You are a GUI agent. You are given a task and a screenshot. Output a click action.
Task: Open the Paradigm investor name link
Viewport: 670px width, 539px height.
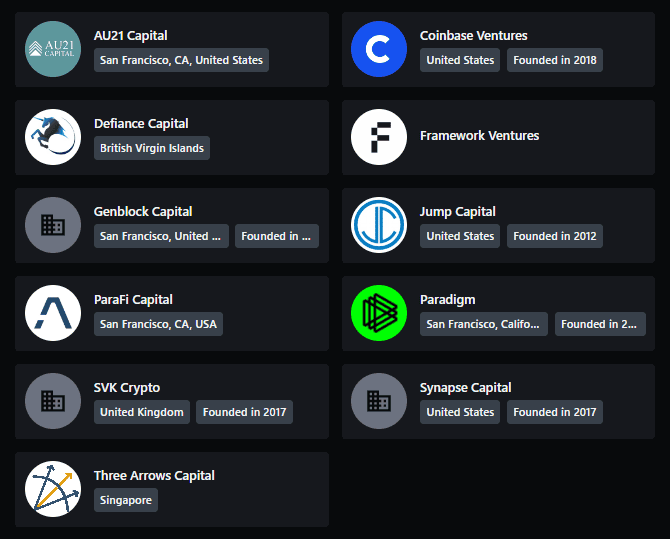[447, 300]
